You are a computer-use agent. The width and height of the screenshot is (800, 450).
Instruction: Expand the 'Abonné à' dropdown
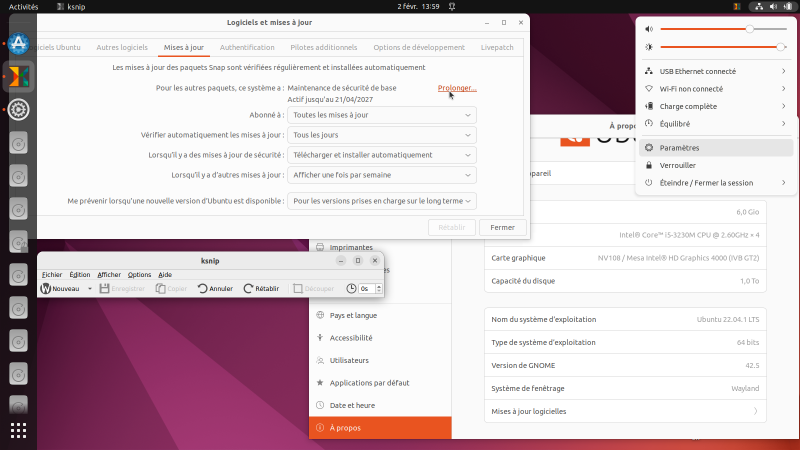(x=382, y=115)
